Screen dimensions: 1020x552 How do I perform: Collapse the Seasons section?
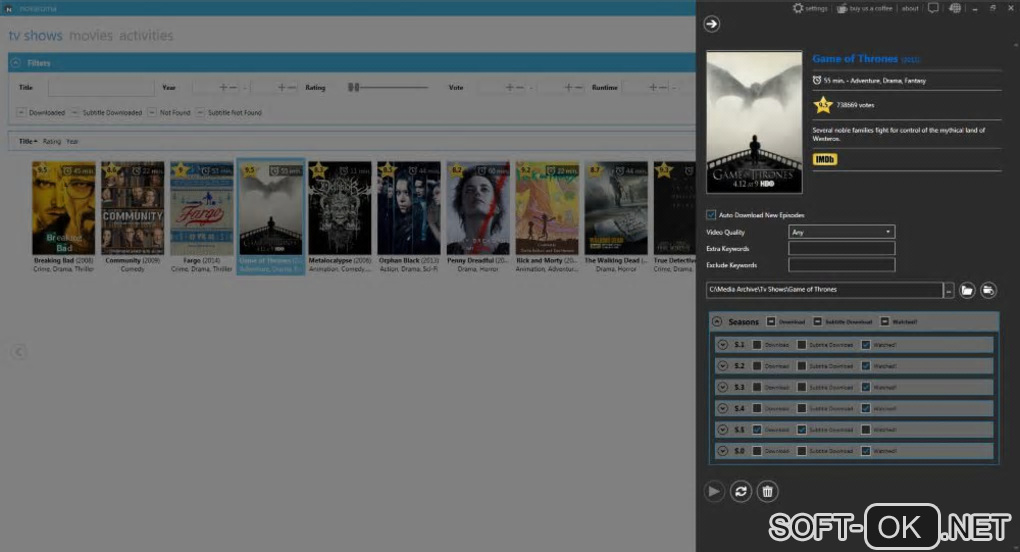point(717,321)
